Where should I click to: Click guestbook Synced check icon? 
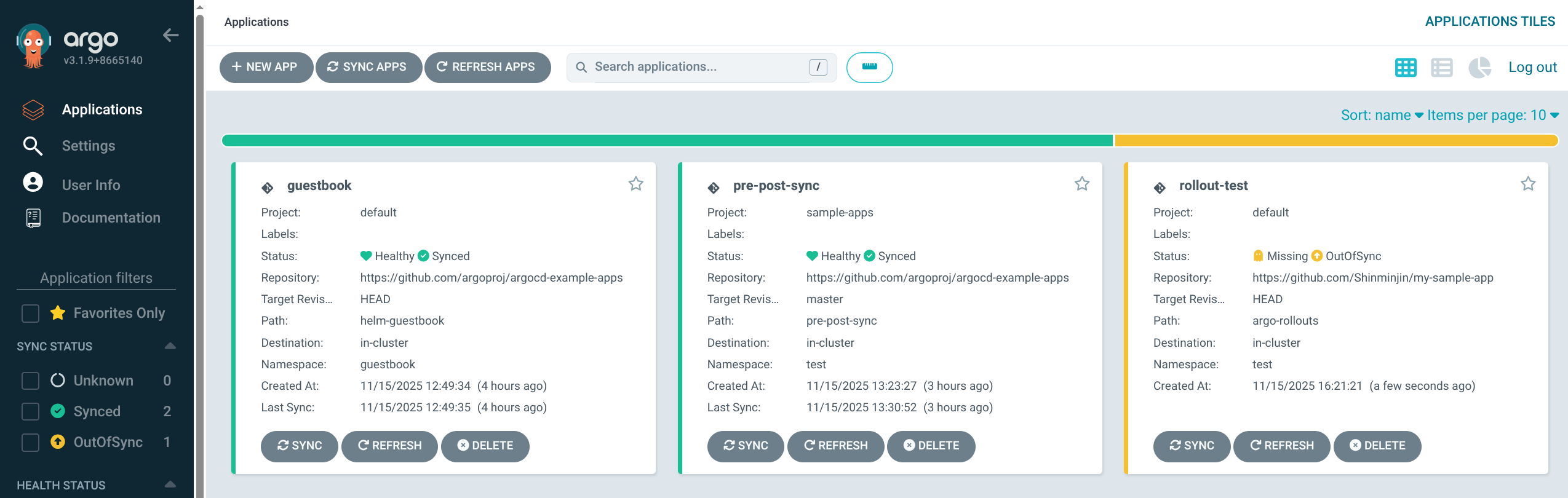pyautogui.click(x=423, y=256)
